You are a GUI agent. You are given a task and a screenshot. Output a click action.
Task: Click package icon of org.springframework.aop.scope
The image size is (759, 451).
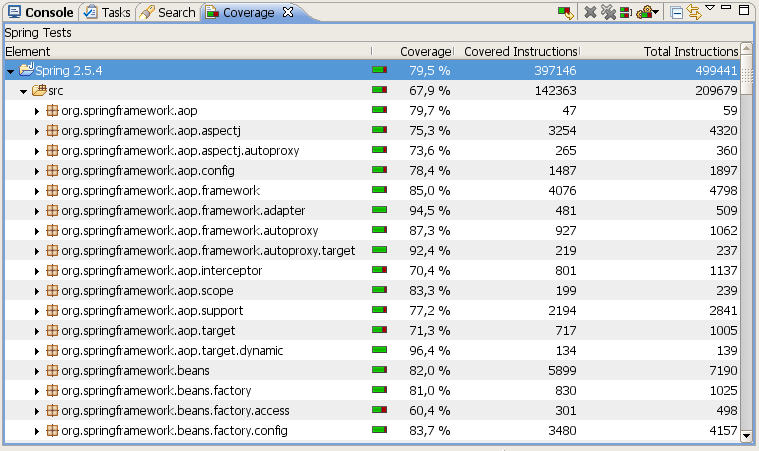coord(52,290)
